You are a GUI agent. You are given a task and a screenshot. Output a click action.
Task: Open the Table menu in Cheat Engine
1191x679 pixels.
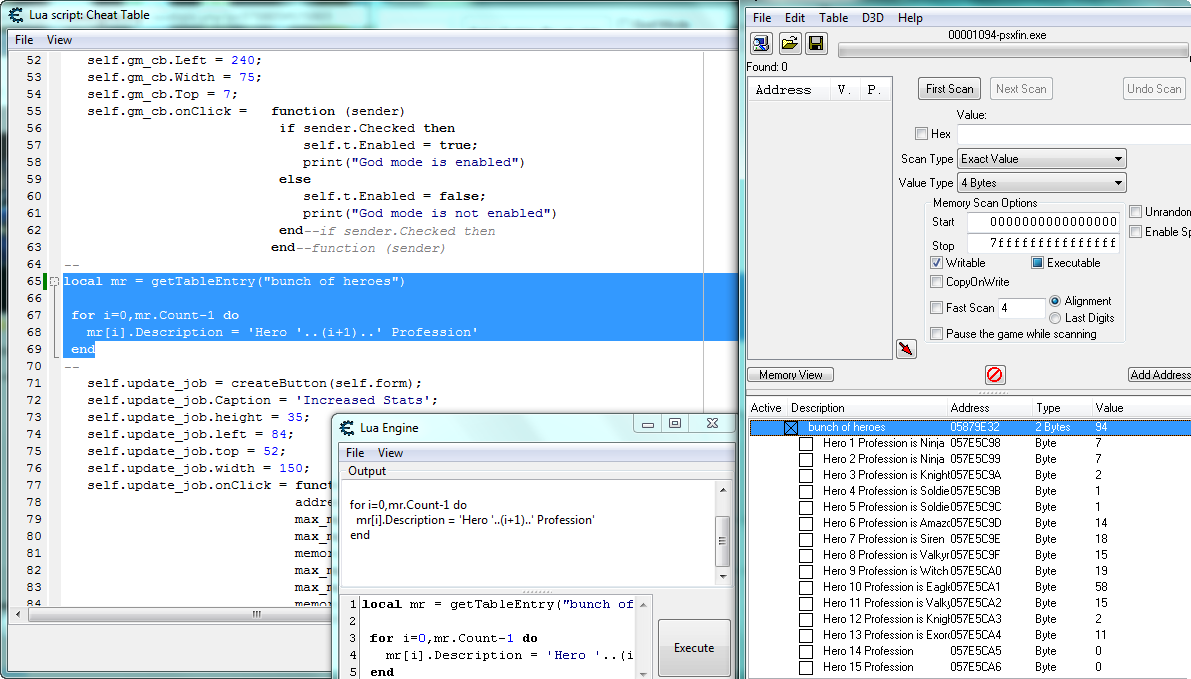pyautogui.click(x=833, y=18)
